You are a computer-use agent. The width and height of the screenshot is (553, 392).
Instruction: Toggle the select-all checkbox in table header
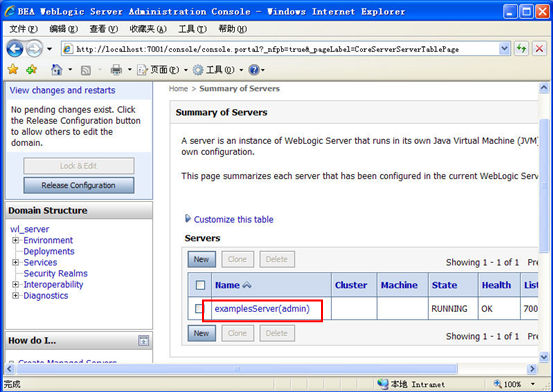[x=200, y=285]
